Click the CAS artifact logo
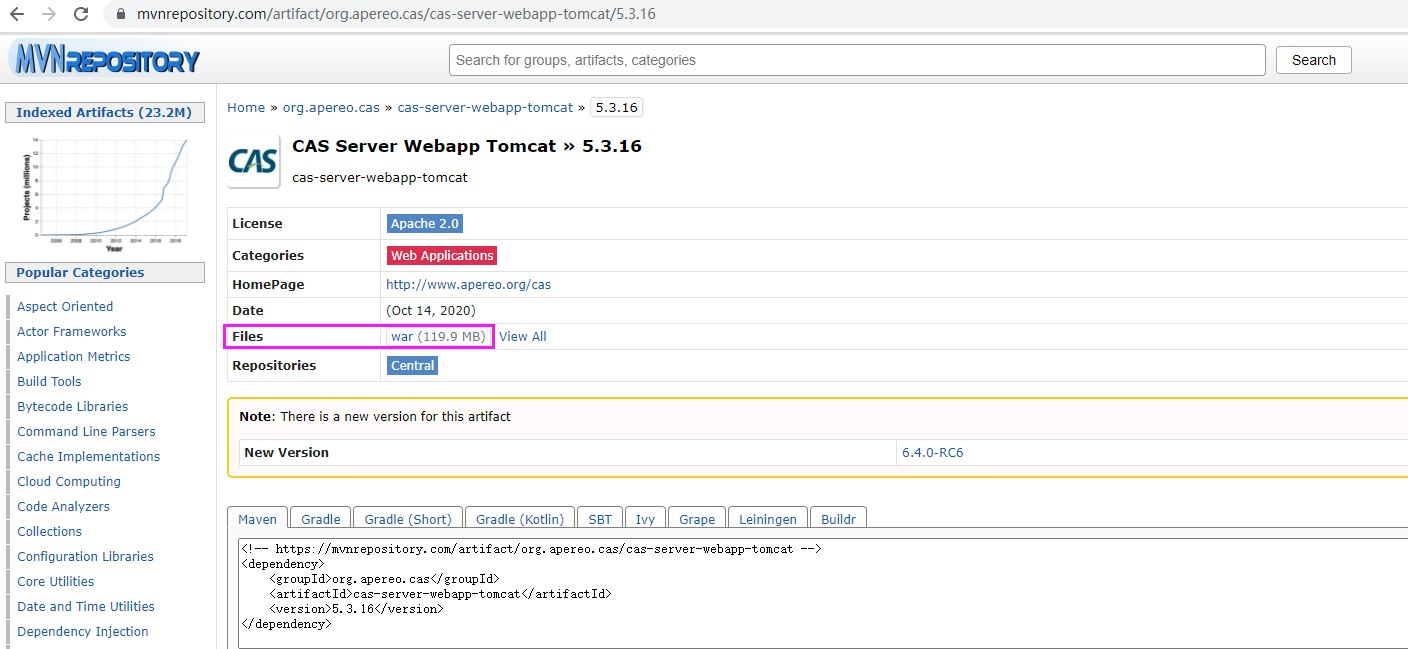1408x649 pixels. click(x=253, y=161)
